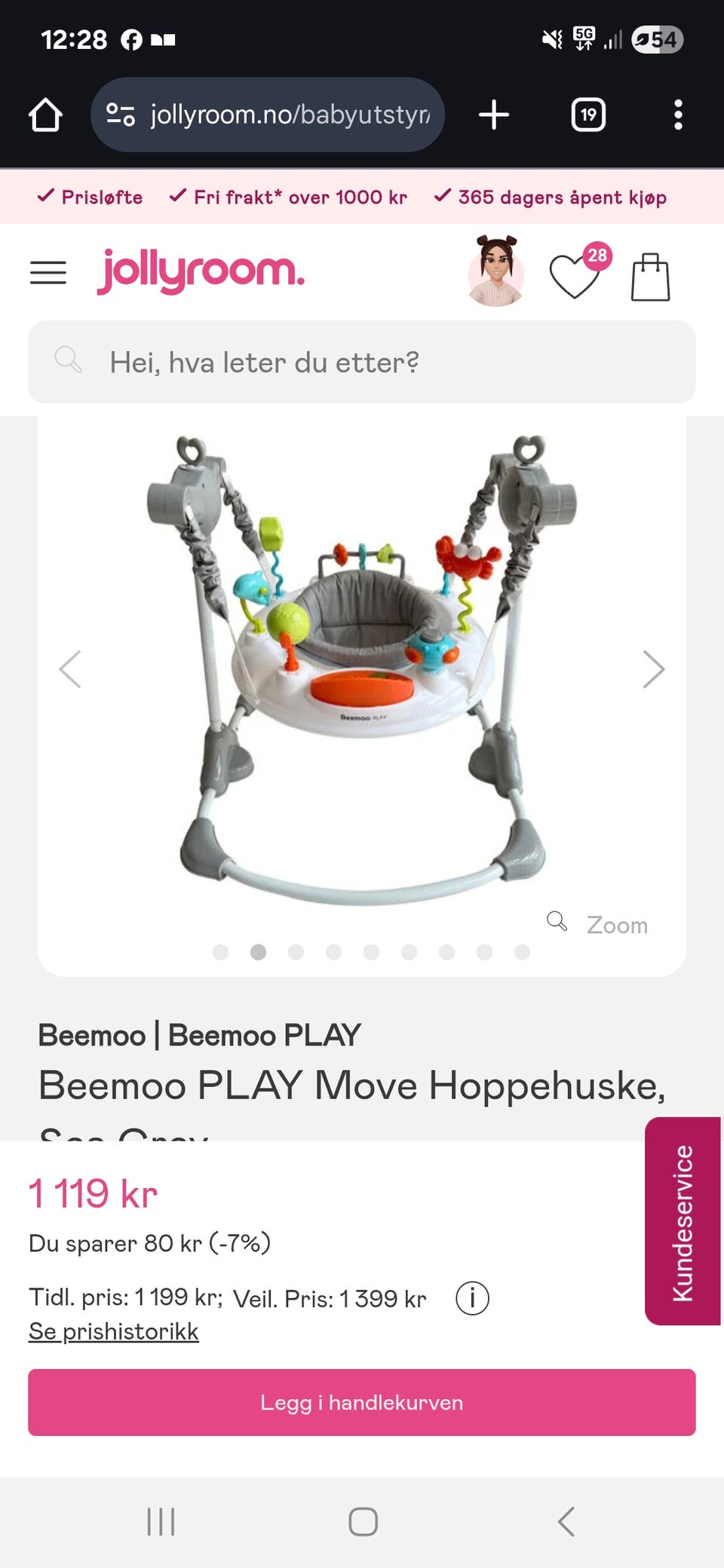Focus the 'Hei, hva leter du etter?' search field
This screenshot has height=1568, width=724.
362,362
